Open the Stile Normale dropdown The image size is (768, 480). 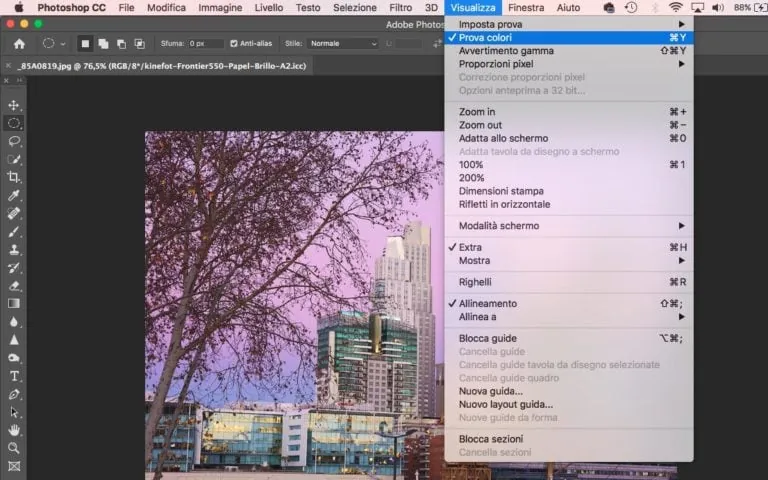point(343,44)
